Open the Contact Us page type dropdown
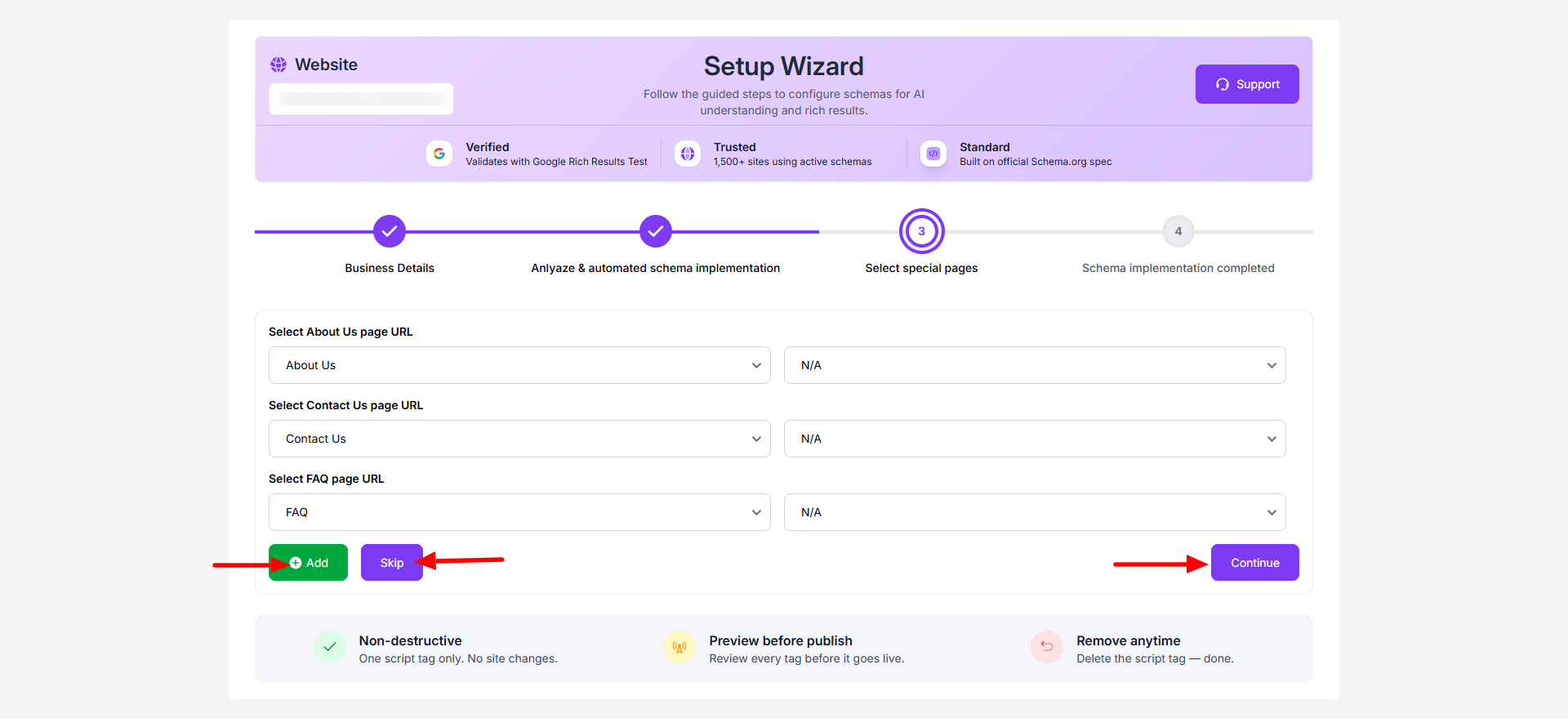The width and height of the screenshot is (1568, 727). click(519, 439)
